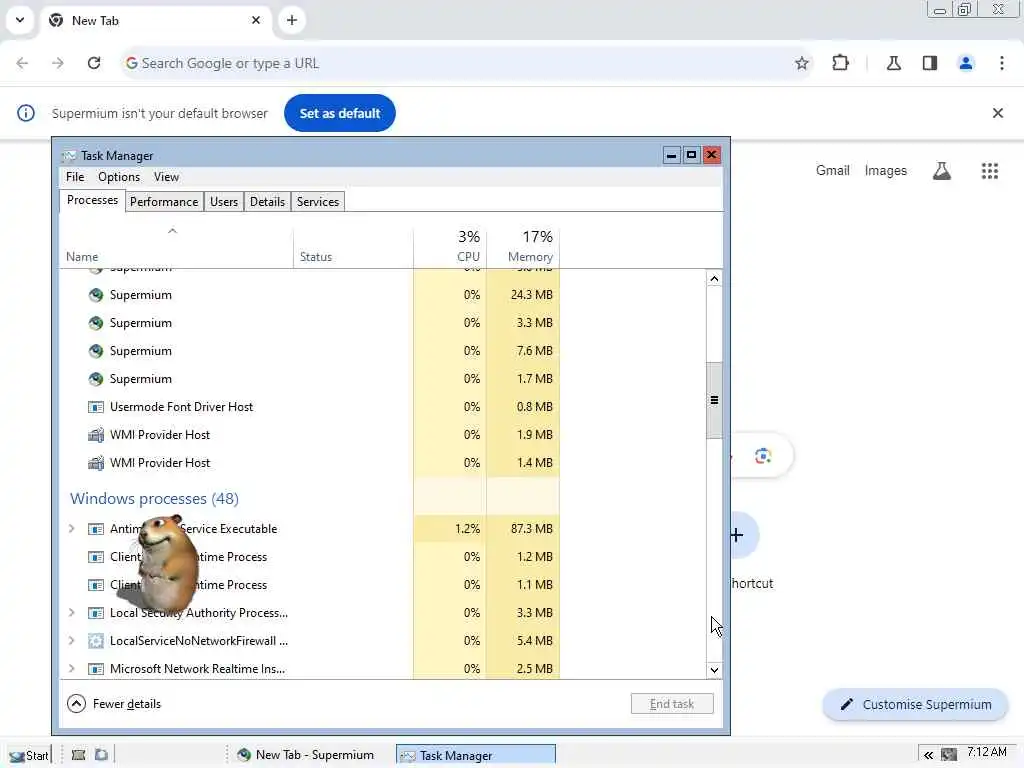Screen dimensions: 1024x768
Task: Expand Local Security Authority Process row
Action: pos(72,613)
